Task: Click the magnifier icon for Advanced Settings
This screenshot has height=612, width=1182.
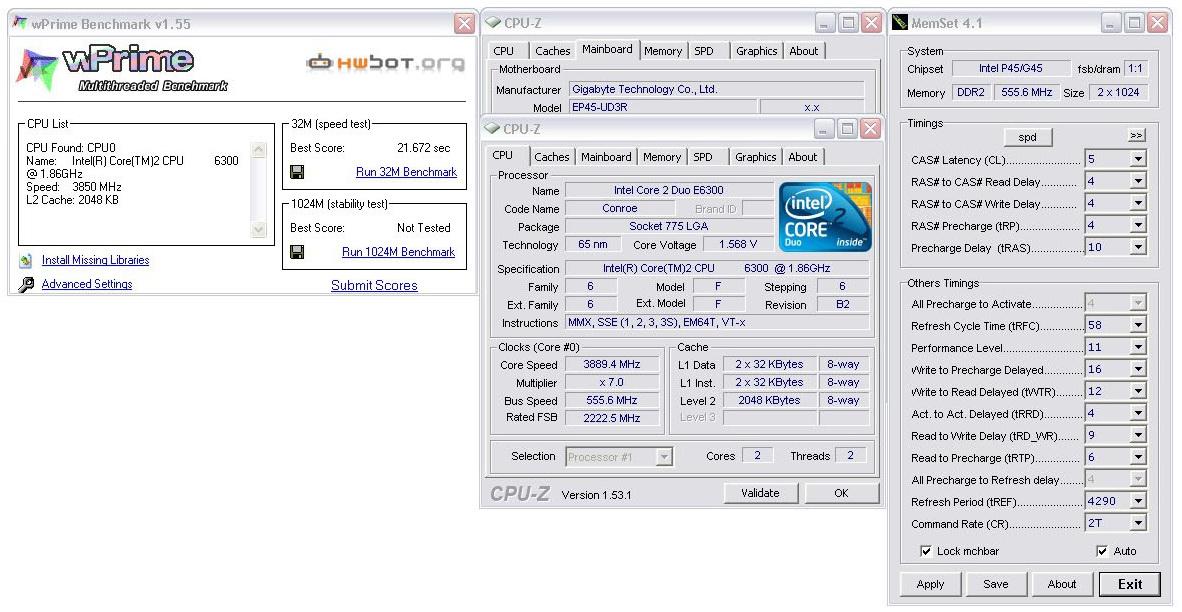Action: coord(26,284)
